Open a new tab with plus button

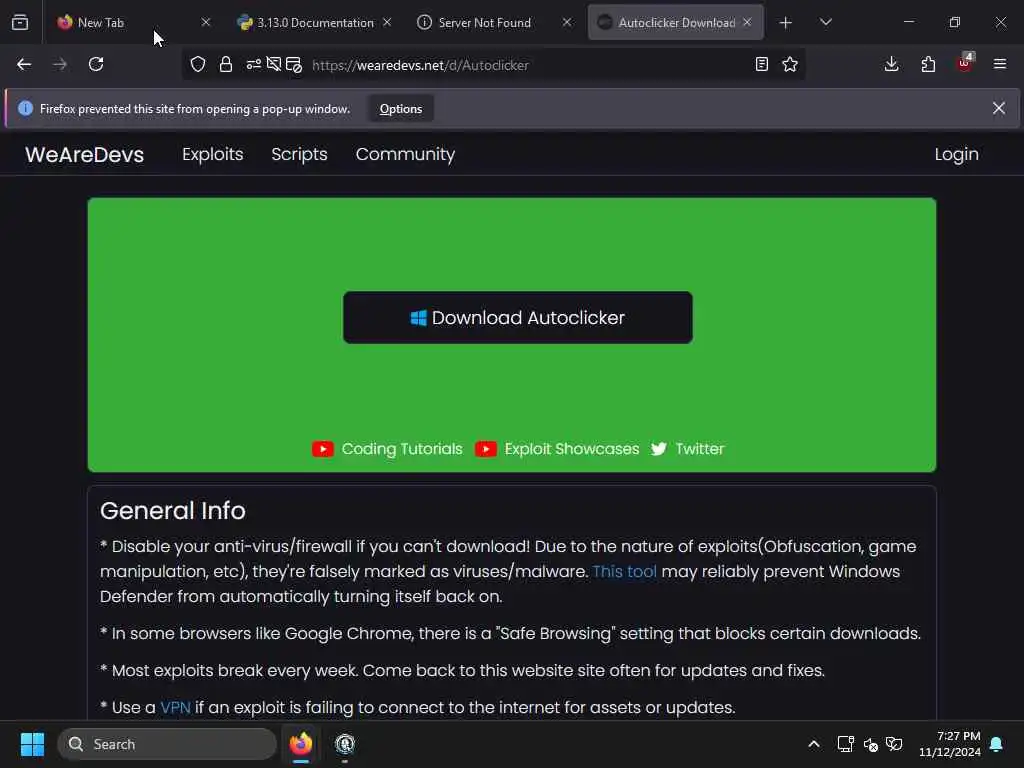click(786, 23)
